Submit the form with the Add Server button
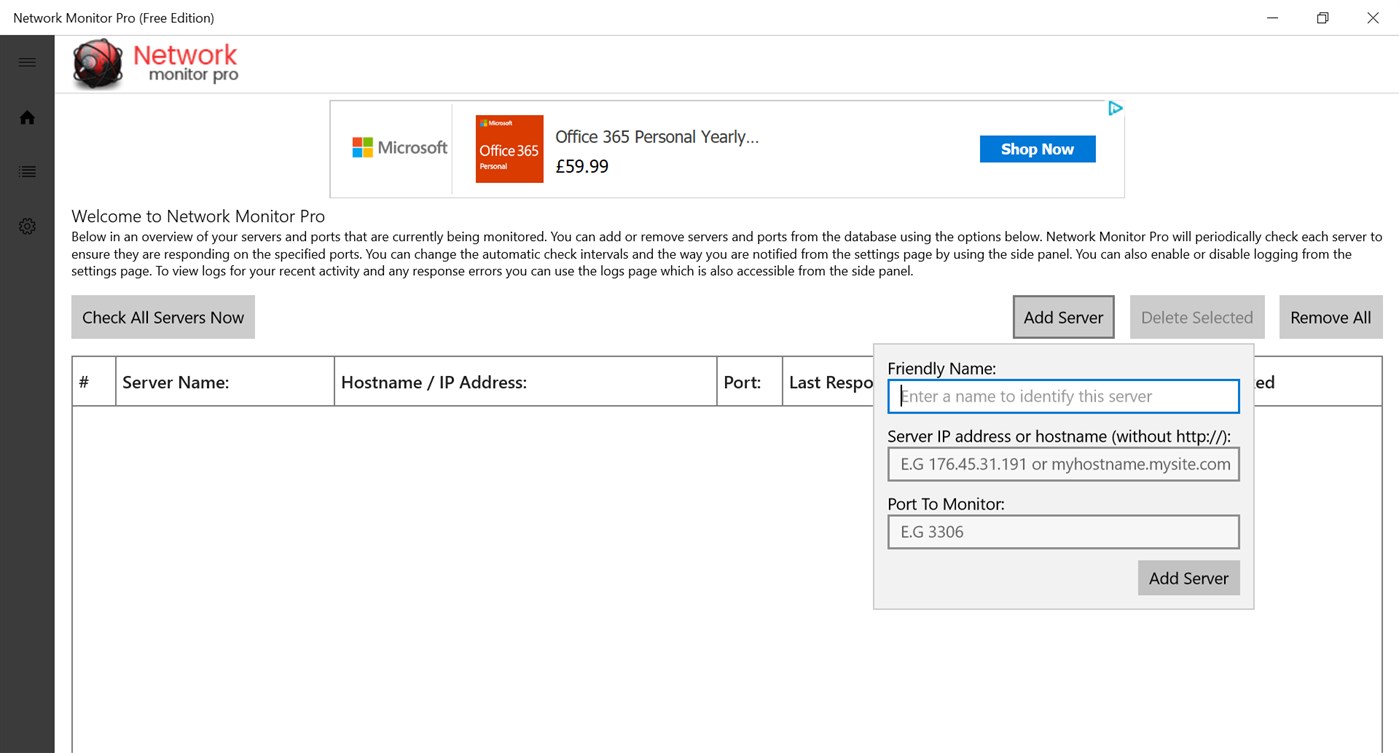The width and height of the screenshot is (1399, 753). tap(1188, 578)
